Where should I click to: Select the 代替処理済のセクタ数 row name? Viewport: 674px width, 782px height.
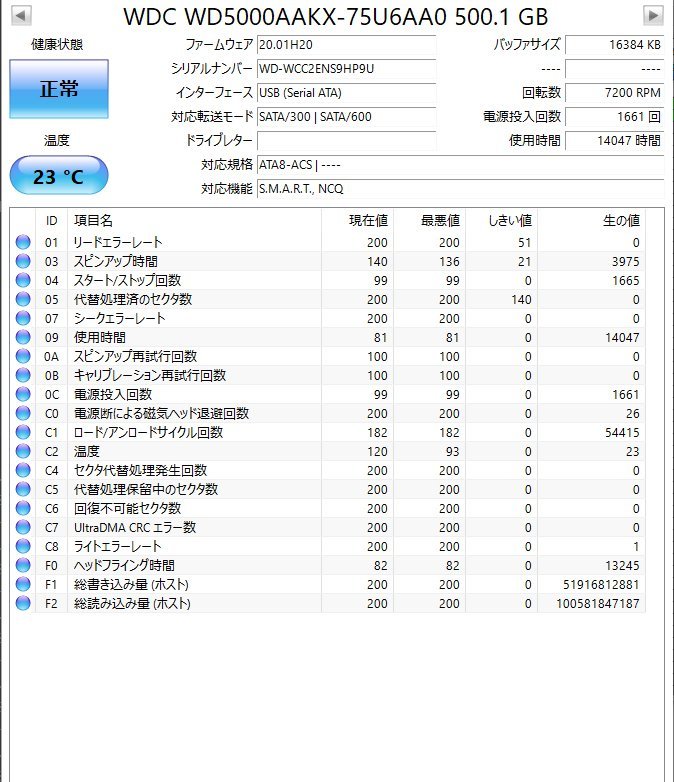tap(133, 299)
